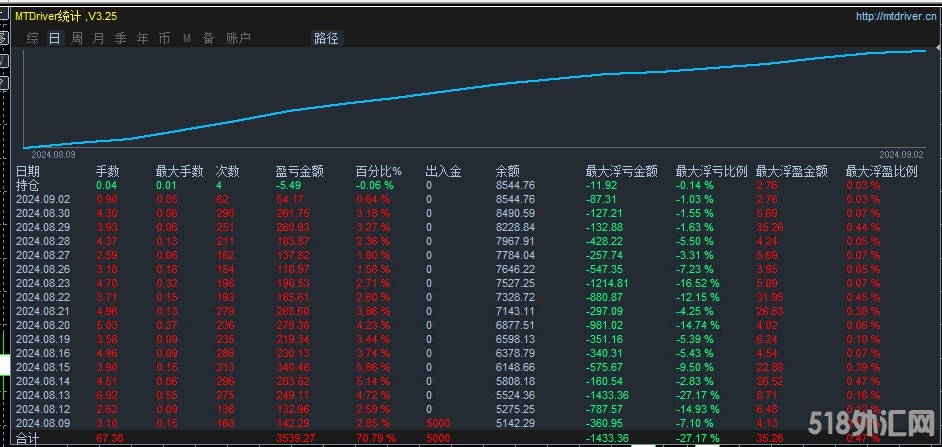This screenshot has width=942, height=447.
Task: Select the 2024.08.09 date row
Action: (x=43, y=424)
